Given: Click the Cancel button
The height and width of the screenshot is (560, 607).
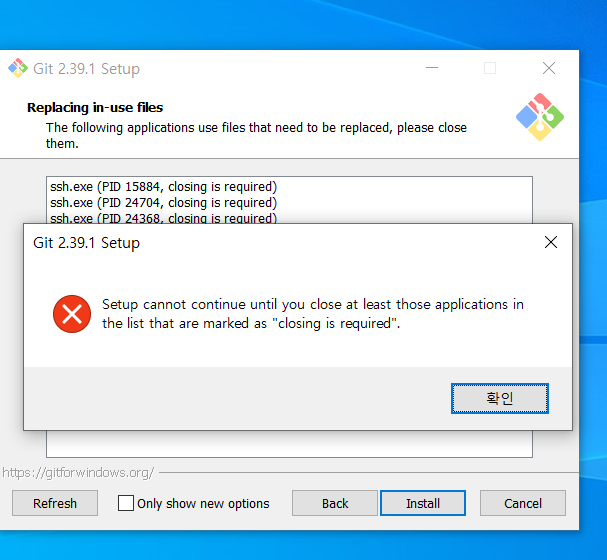Looking at the screenshot, I should coord(523,503).
